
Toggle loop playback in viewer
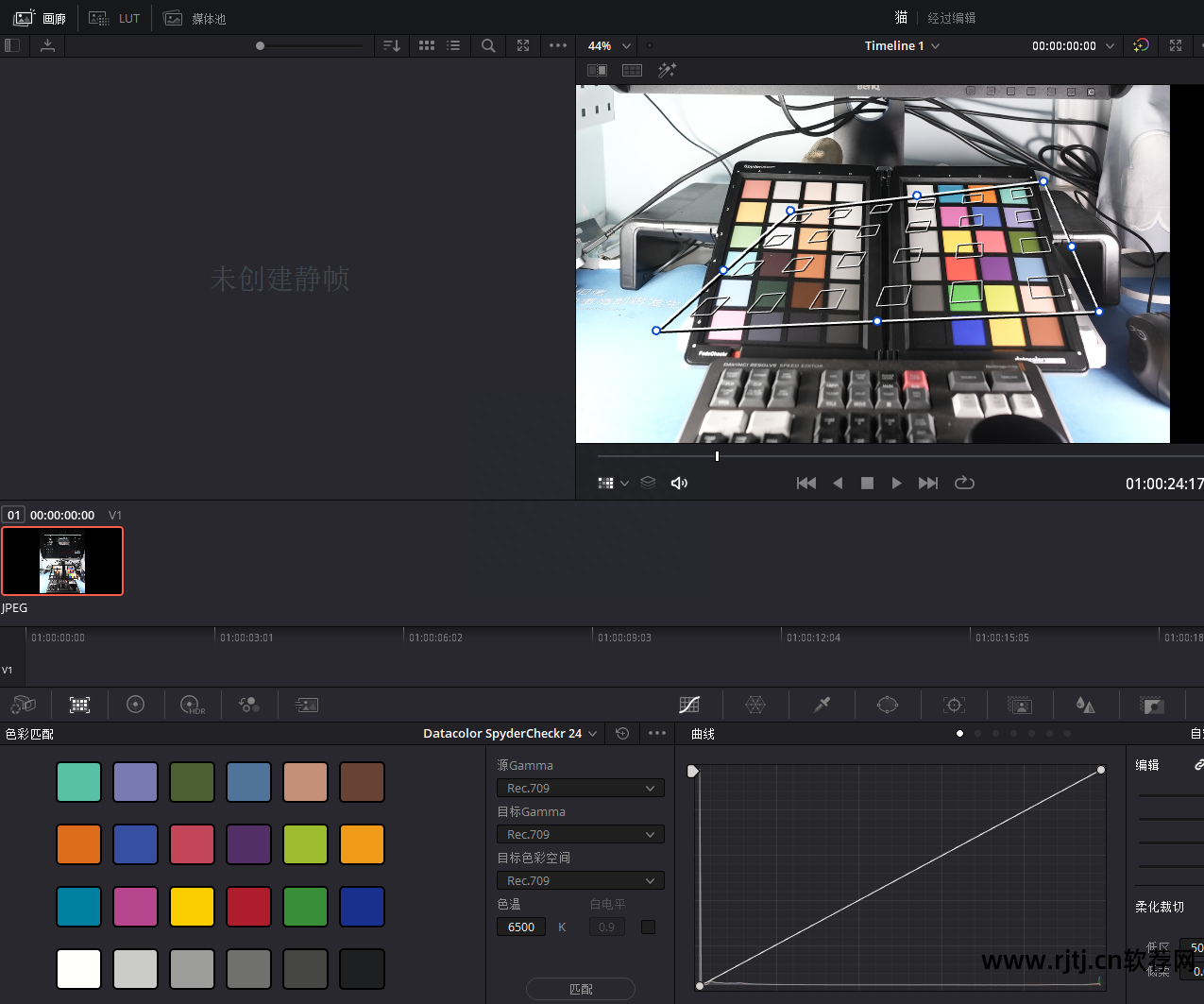pyautogui.click(x=964, y=483)
